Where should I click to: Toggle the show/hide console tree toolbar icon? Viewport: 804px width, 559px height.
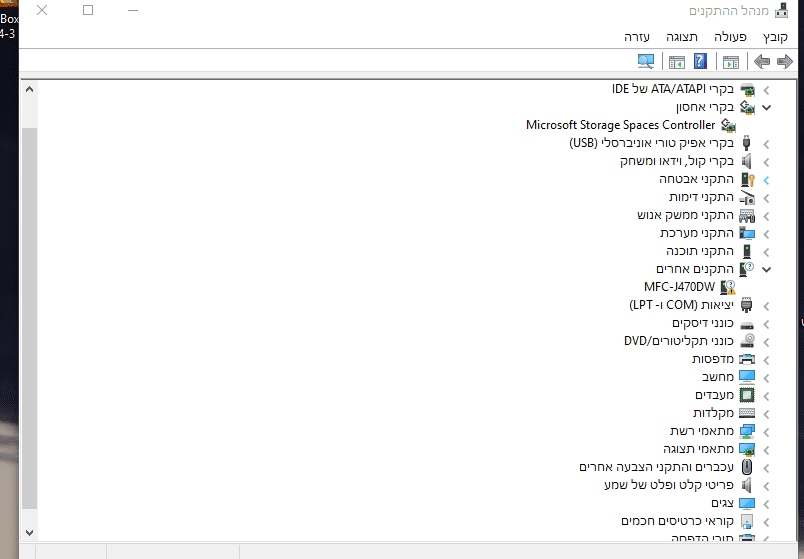click(731, 62)
